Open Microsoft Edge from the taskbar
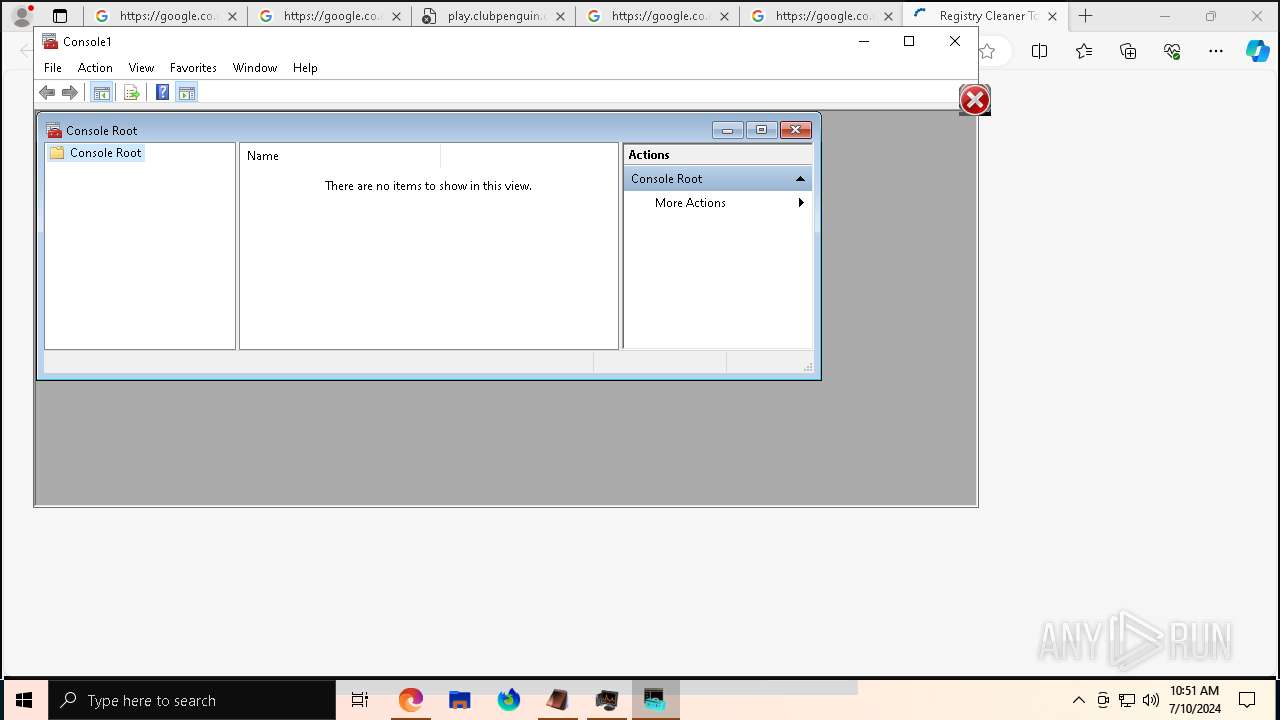1280x720 pixels. point(410,700)
